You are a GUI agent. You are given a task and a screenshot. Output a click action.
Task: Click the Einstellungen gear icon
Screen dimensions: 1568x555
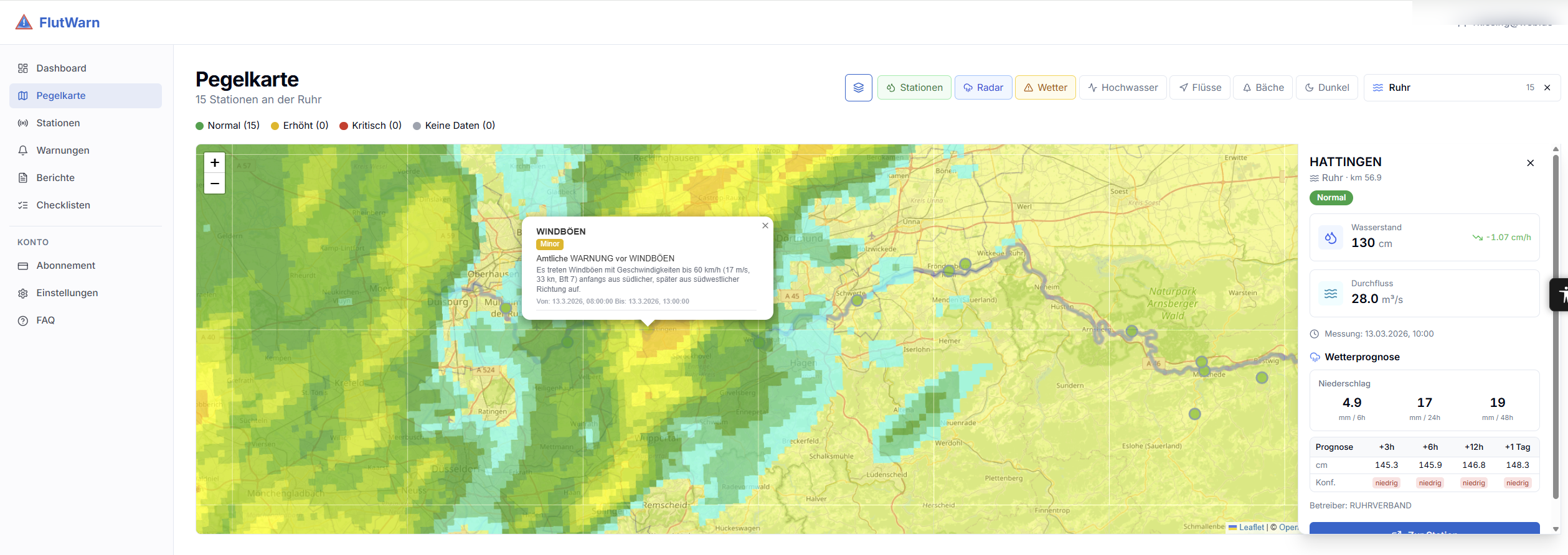[23, 293]
